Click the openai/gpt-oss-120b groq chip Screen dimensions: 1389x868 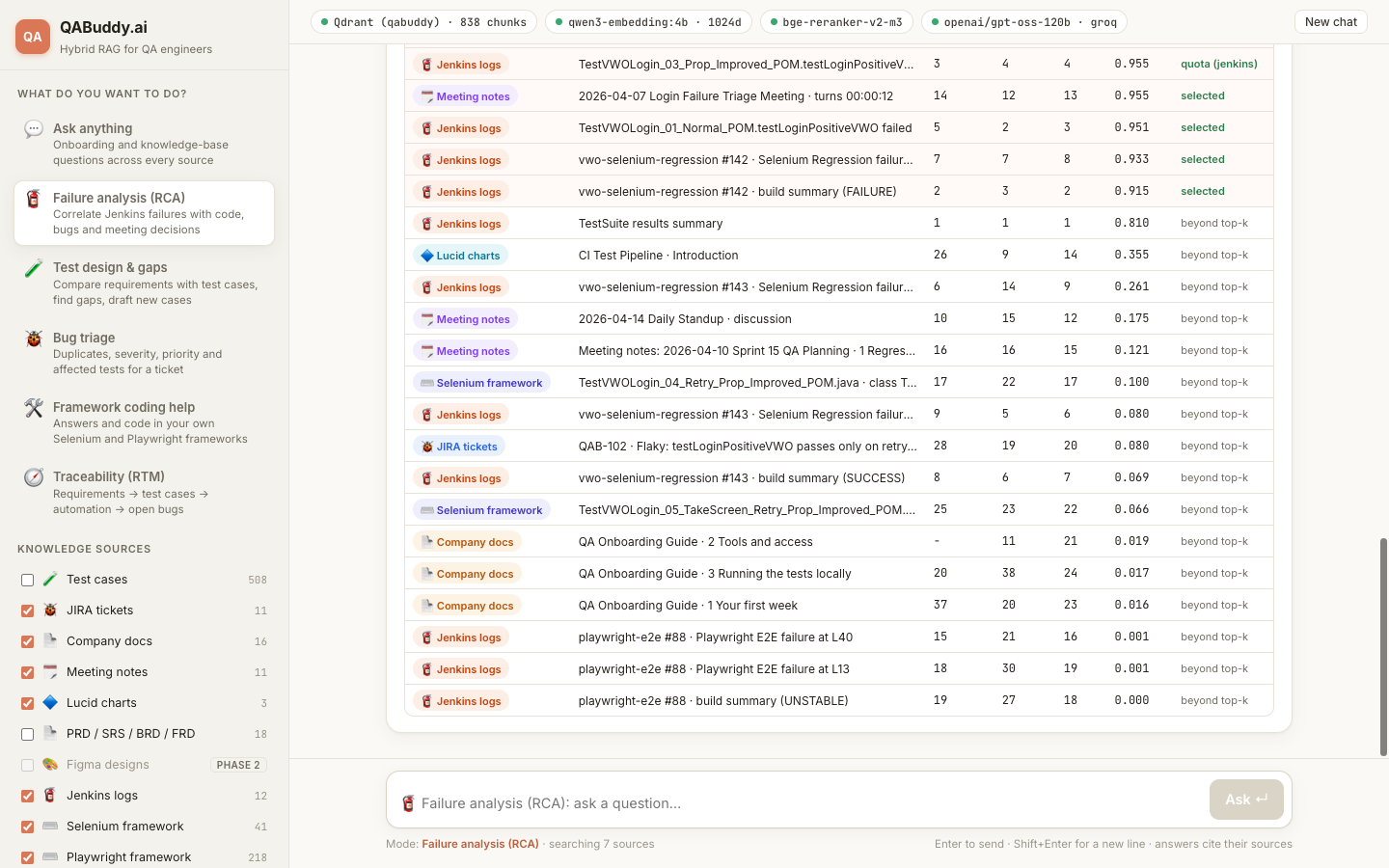click(x=1023, y=22)
